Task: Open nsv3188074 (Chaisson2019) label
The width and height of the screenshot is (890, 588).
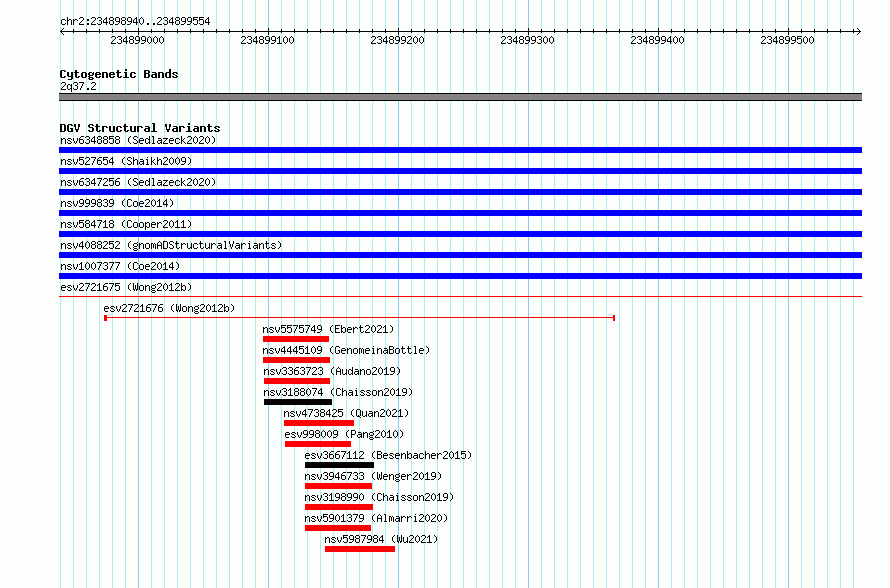Action: 338,392
